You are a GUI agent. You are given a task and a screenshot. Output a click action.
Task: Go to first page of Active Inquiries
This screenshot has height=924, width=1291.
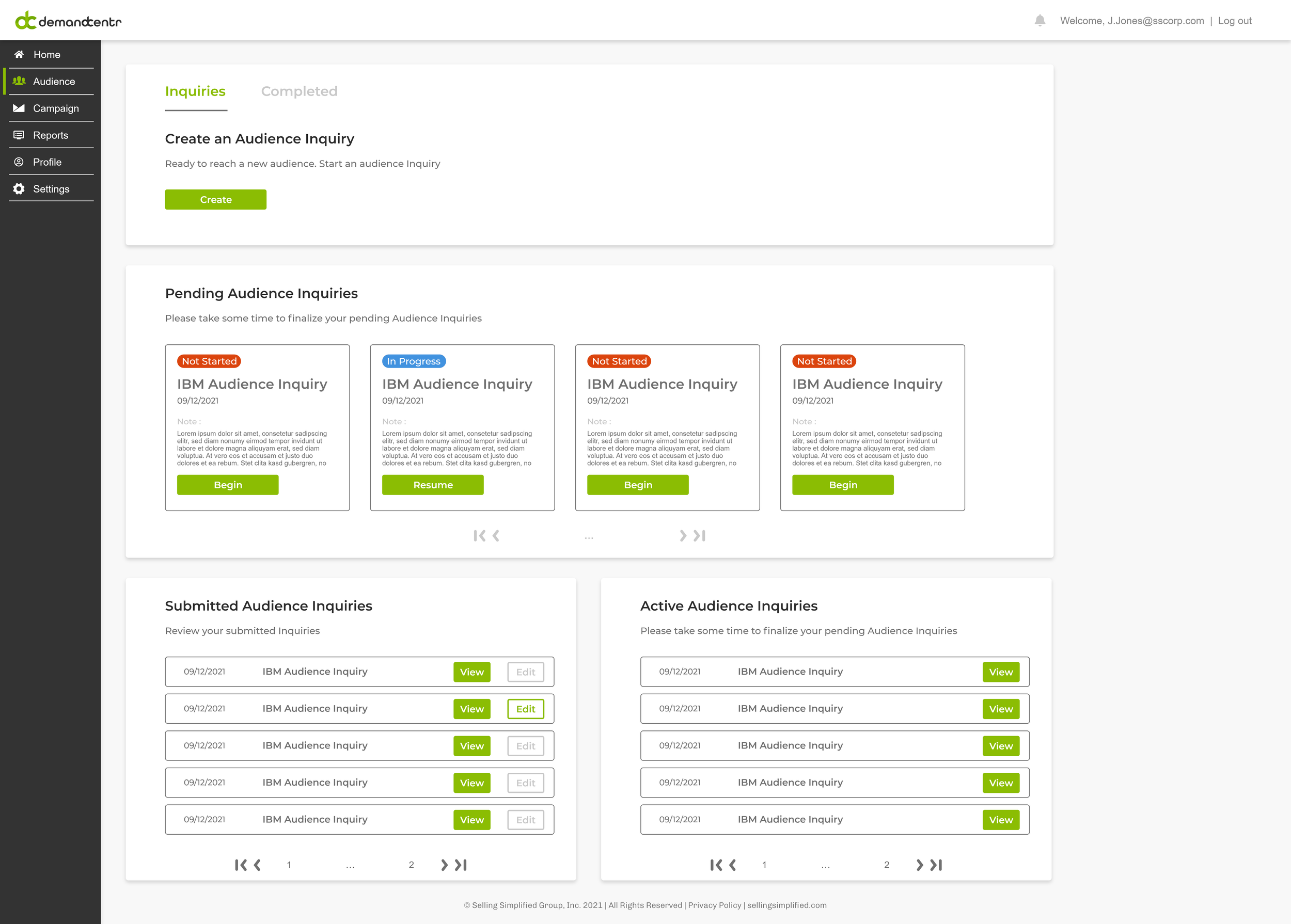click(x=716, y=865)
